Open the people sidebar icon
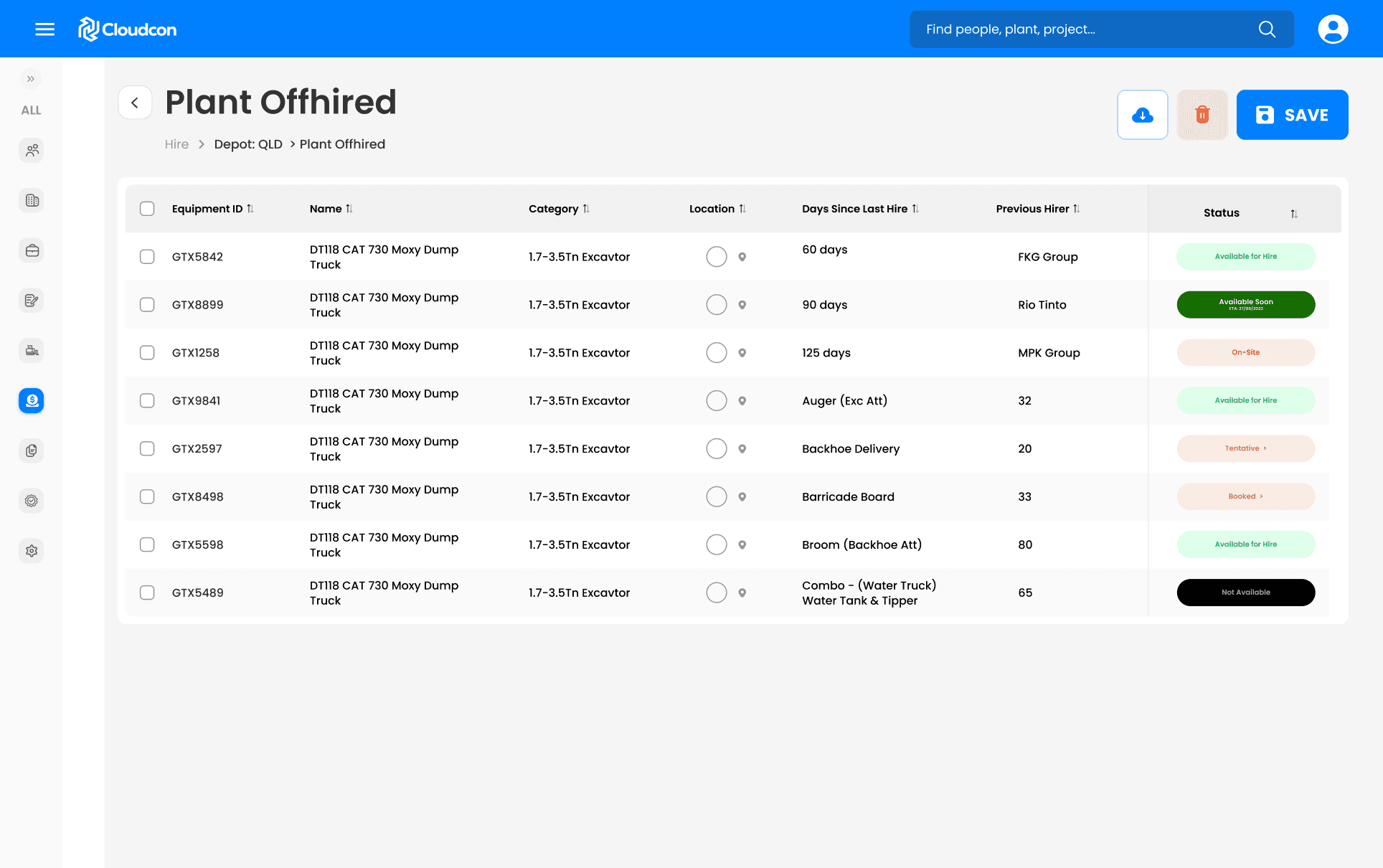Image resolution: width=1383 pixels, height=868 pixels. tap(32, 151)
